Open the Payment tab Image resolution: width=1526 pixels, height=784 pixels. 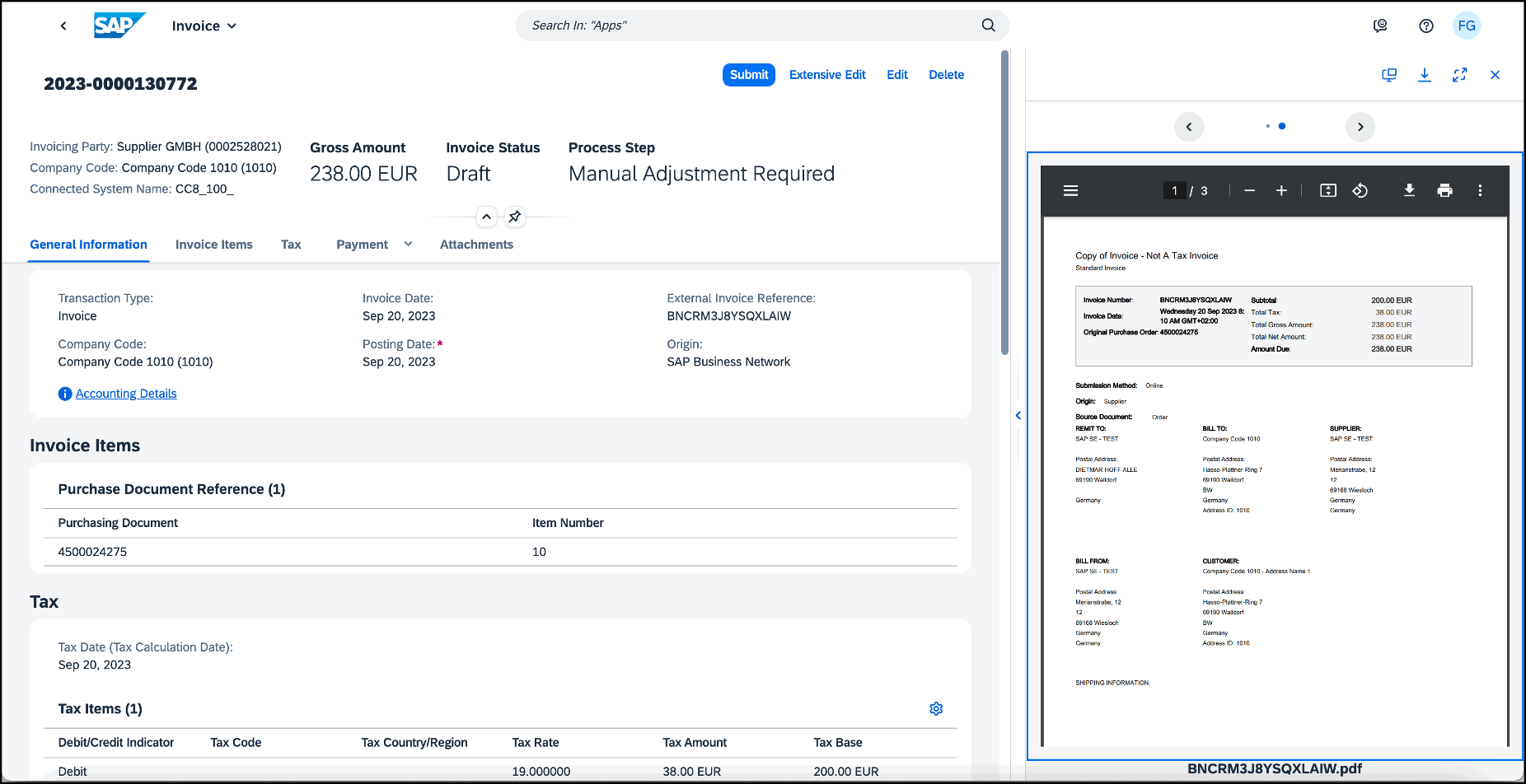tap(362, 245)
